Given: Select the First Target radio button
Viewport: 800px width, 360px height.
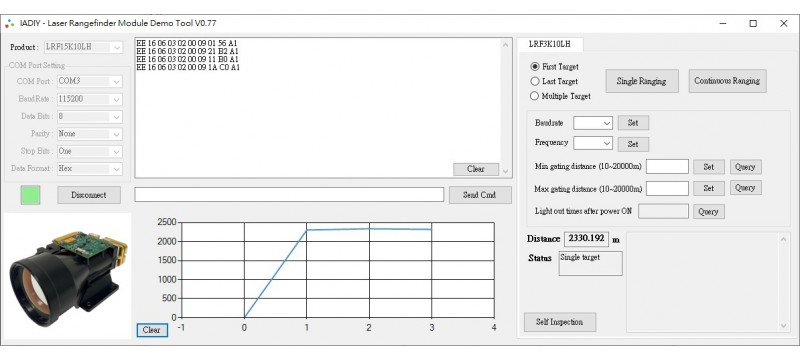Looking at the screenshot, I should (x=535, y=67).
